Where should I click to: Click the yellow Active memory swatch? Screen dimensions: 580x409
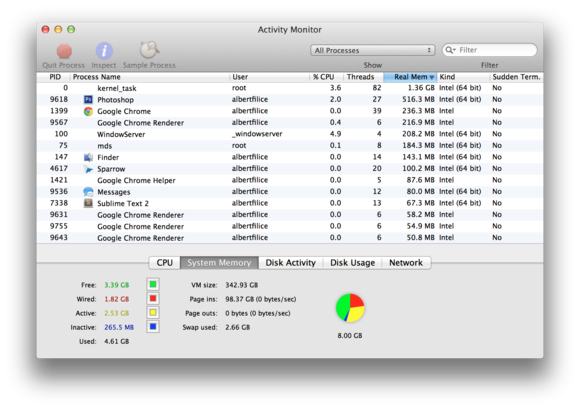point(153,312)
